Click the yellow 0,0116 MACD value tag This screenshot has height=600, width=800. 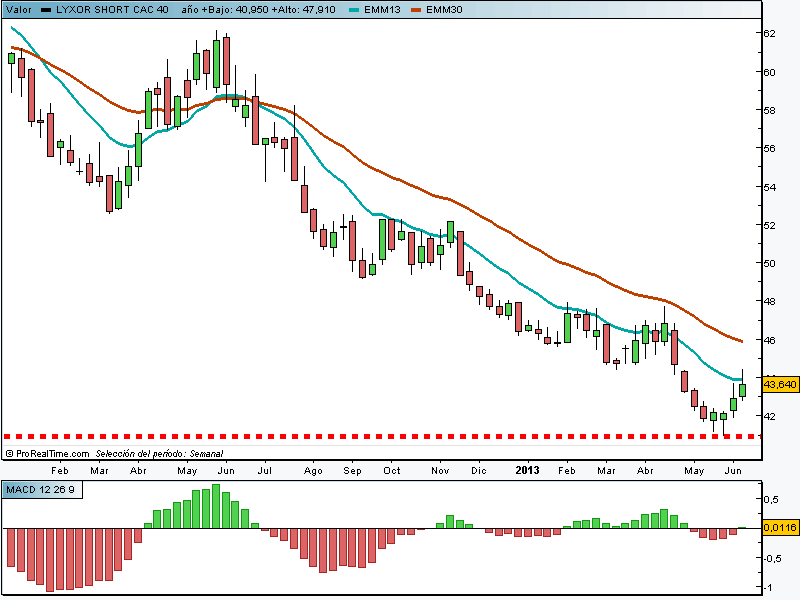(780, 527)
